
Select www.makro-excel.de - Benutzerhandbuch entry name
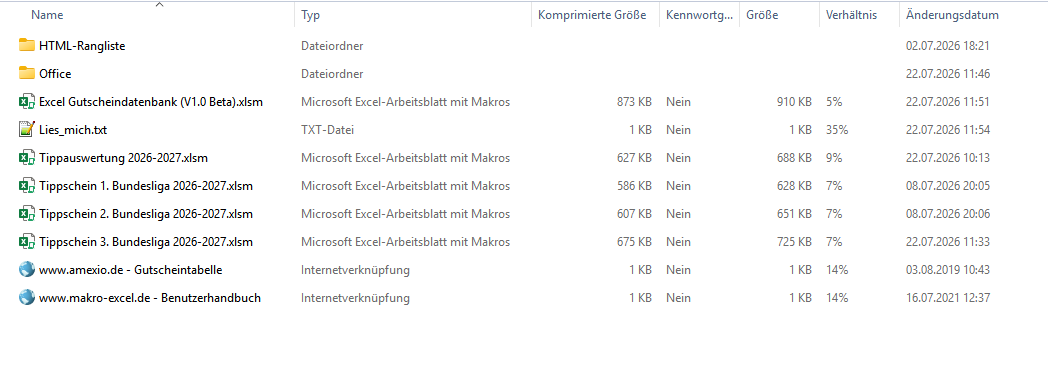(x=150, y=297)
